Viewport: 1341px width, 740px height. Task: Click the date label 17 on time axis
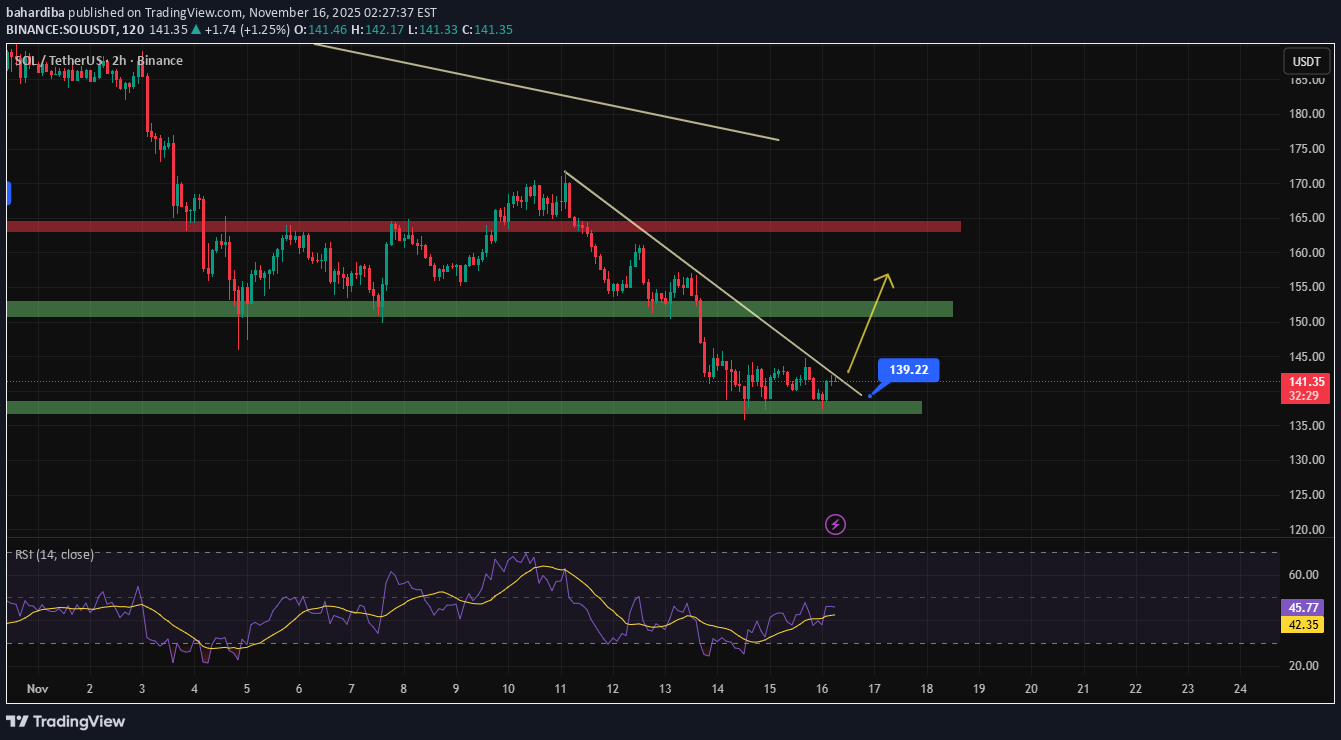coord(874,689)
